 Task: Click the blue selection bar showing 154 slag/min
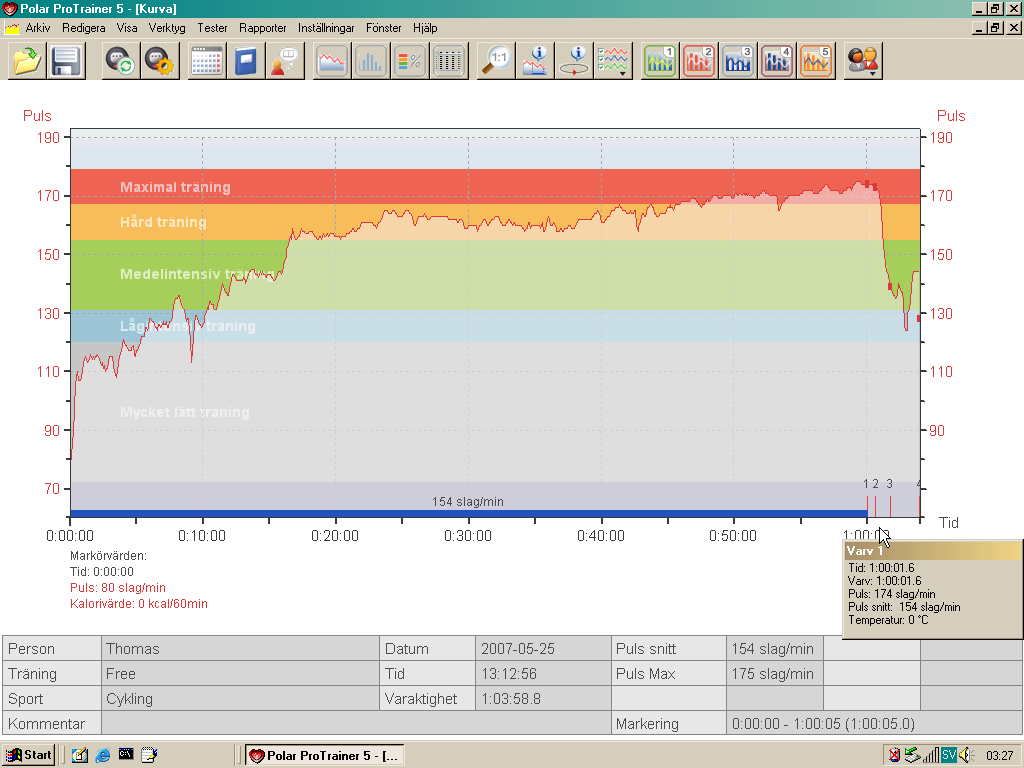pyautogui.click(x=468, y=513)
